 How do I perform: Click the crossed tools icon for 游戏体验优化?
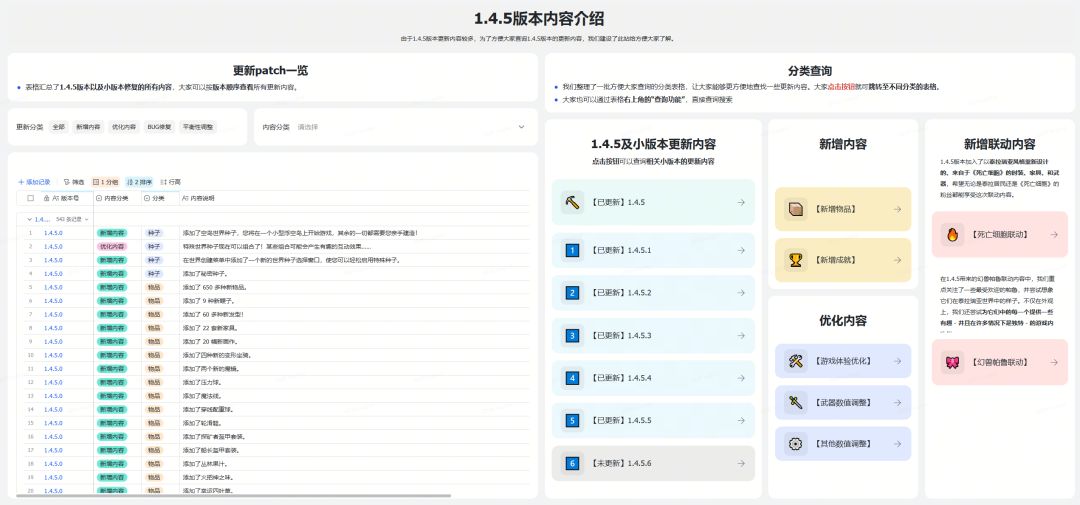(796, 361)
